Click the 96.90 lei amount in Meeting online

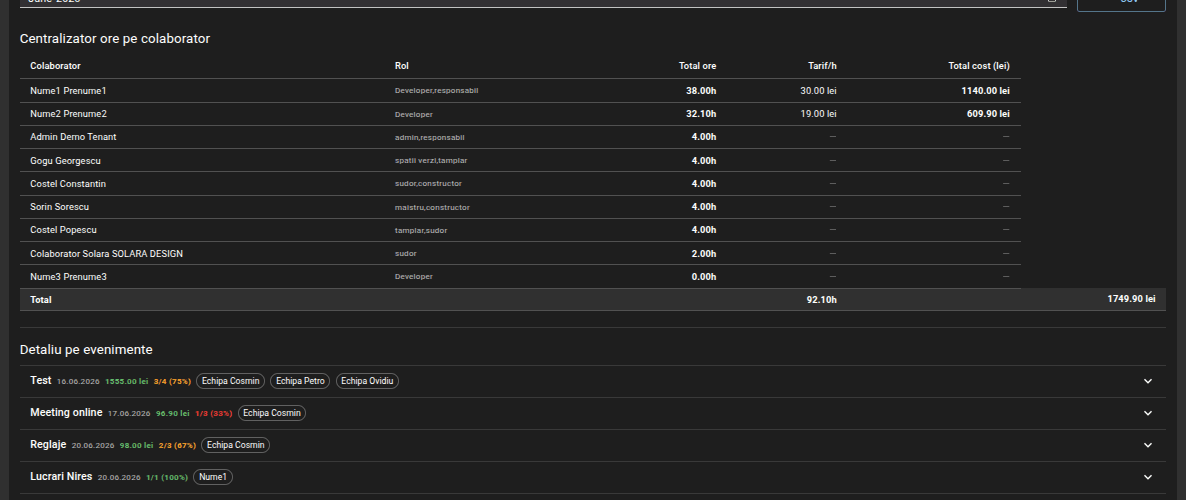172,414
